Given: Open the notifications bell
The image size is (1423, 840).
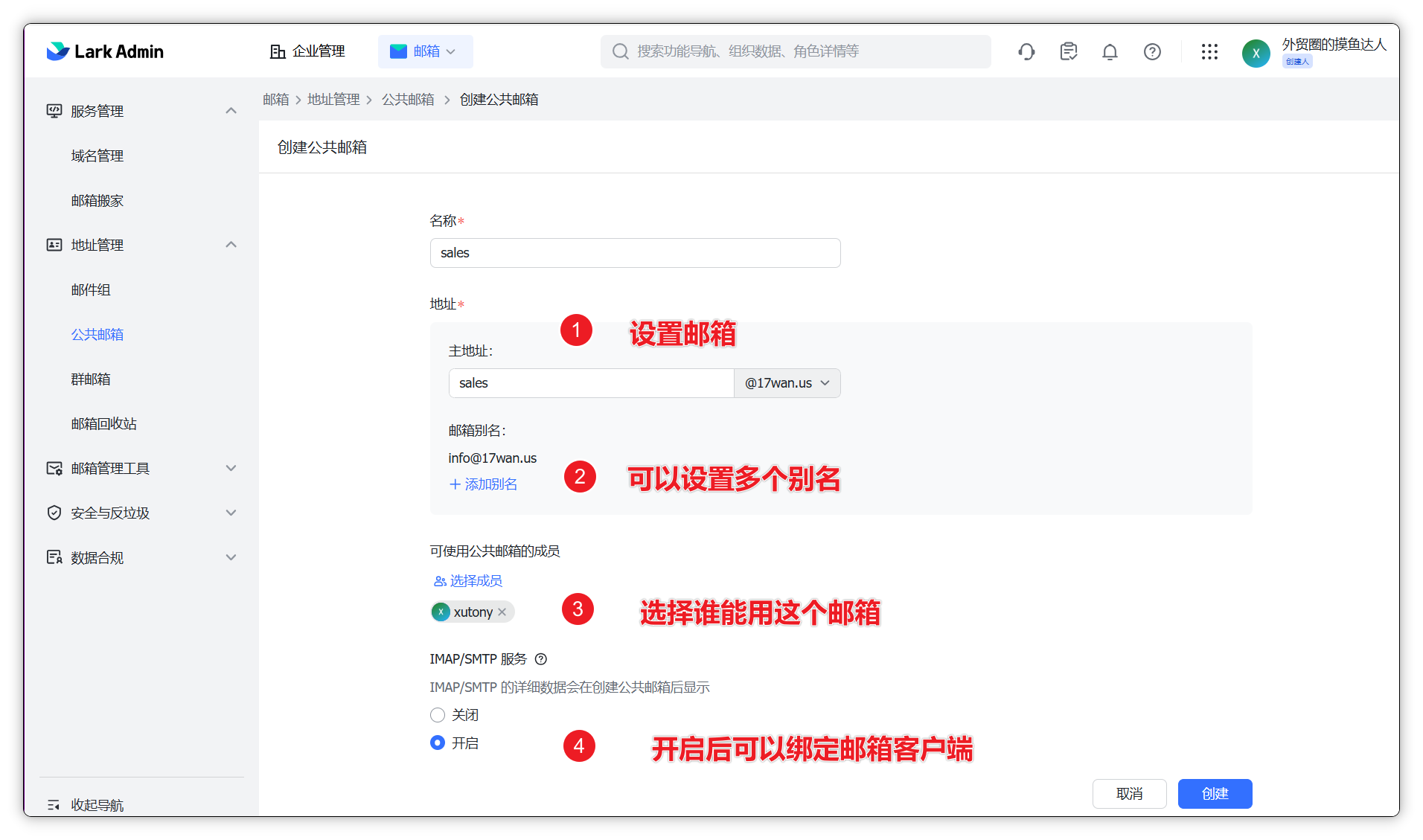Looking at the screenshot, I should click(1110, 51).
